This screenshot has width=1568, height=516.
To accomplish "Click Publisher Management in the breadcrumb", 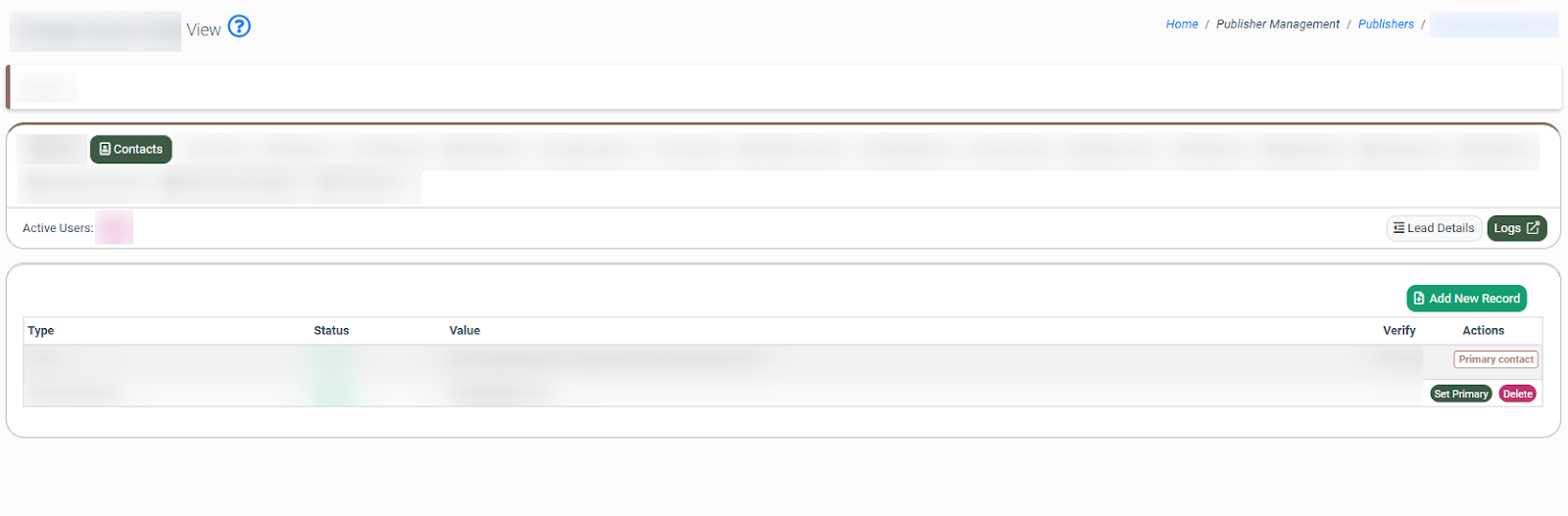I will [x=1277, y=24].
